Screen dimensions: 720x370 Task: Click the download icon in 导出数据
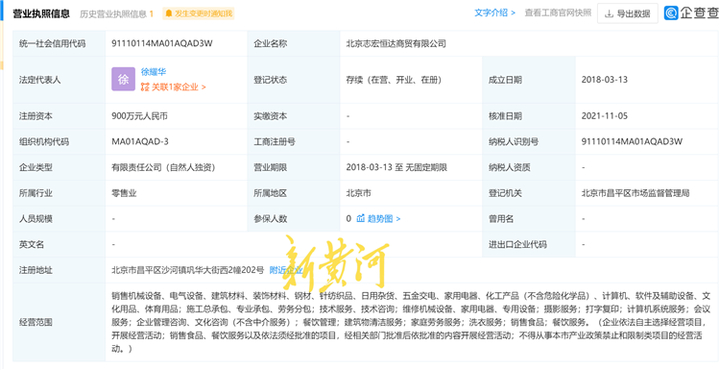(x=609, y=14)
